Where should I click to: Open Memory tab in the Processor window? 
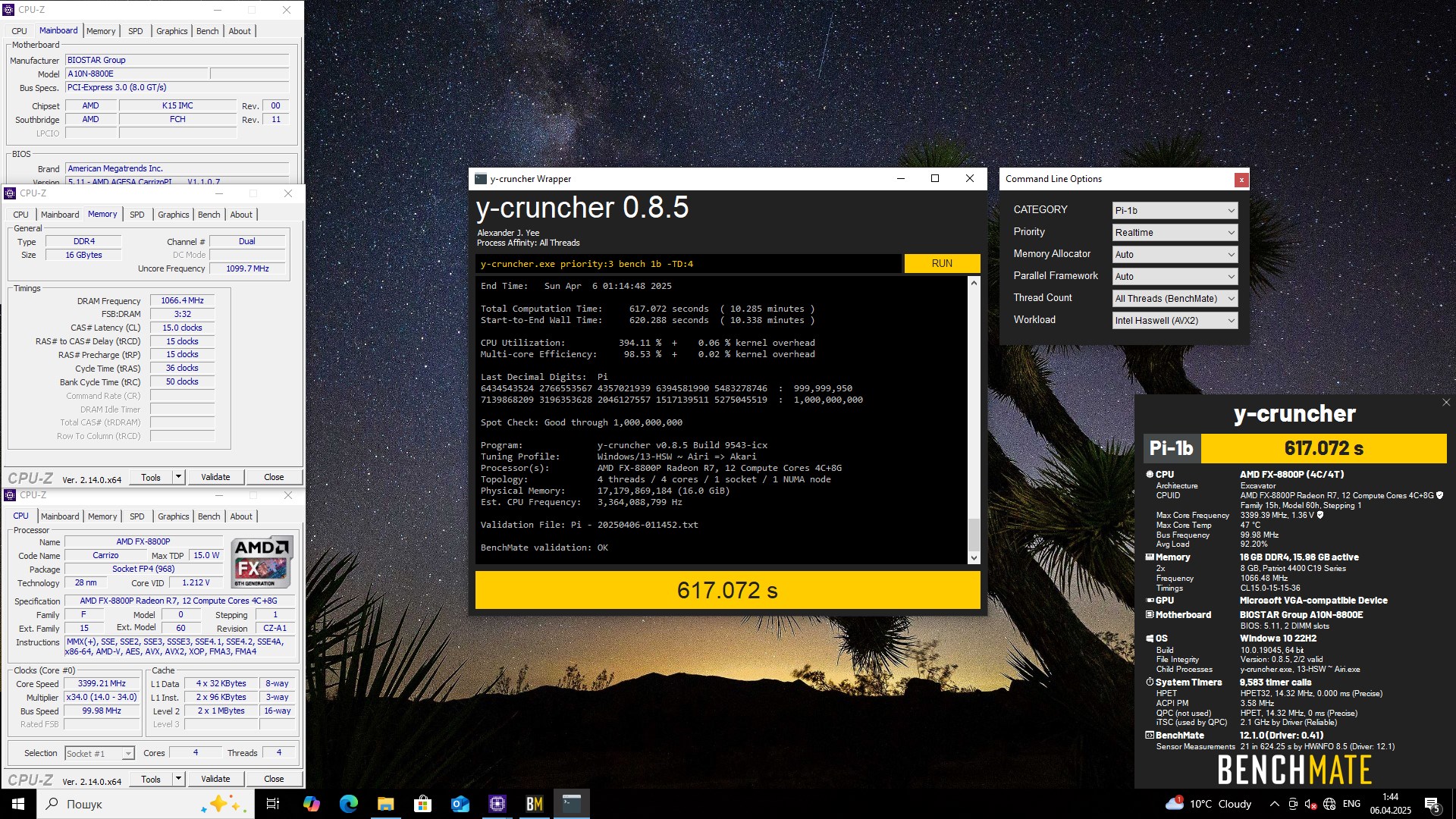point(102,516)
